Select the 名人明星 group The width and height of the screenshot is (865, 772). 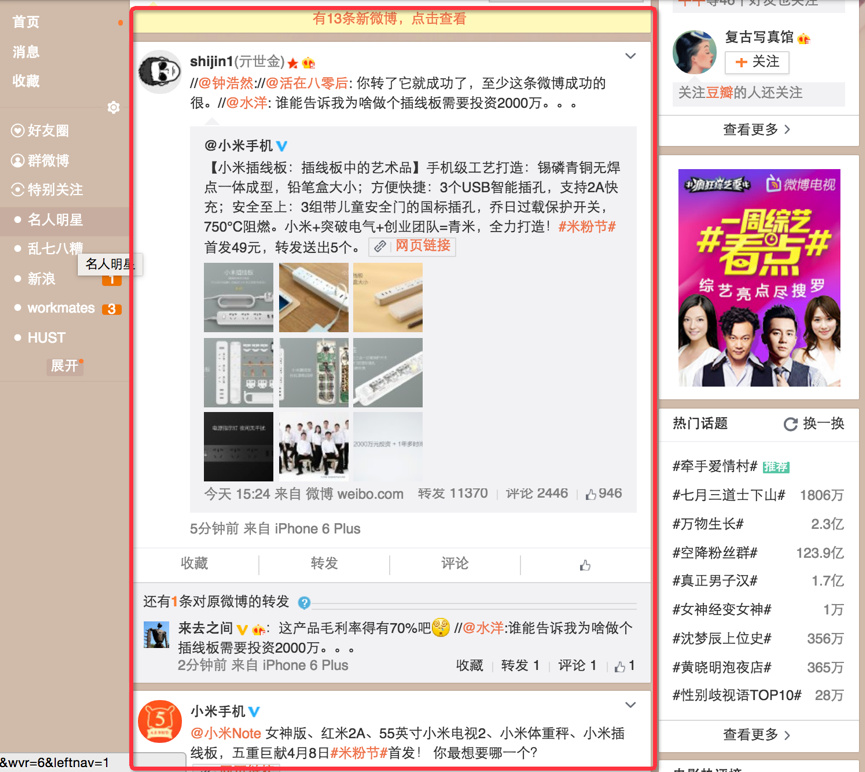point(55,220)
